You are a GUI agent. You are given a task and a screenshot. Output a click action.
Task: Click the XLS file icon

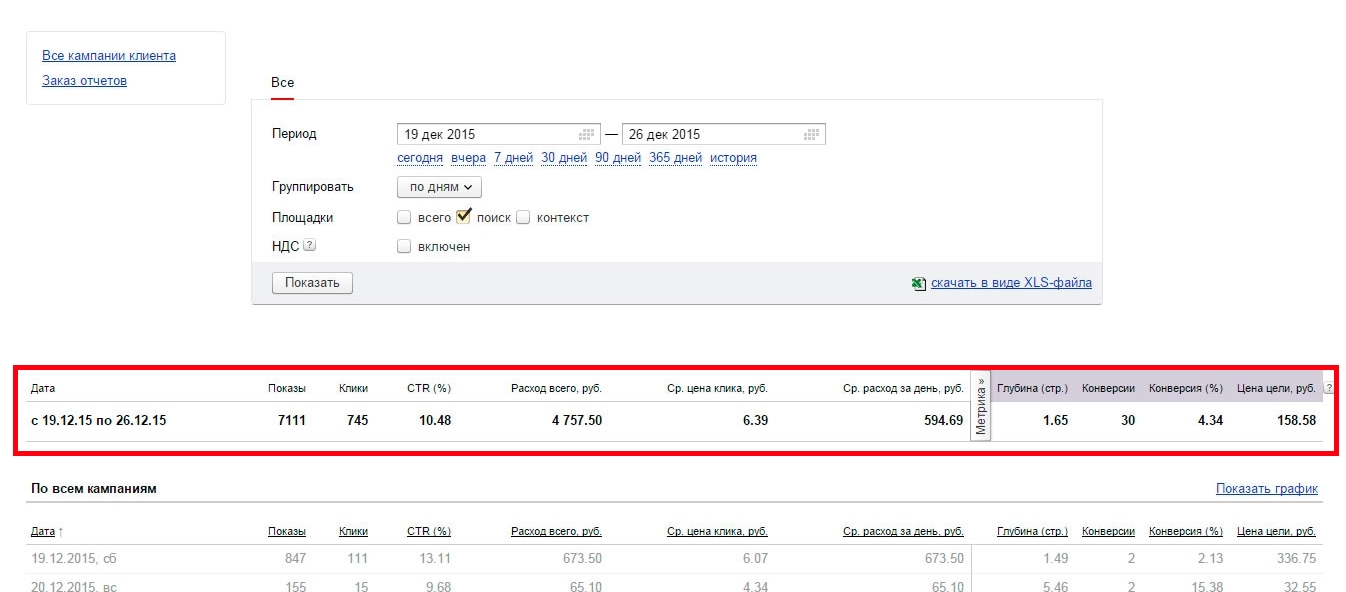(x=918, y=283)
